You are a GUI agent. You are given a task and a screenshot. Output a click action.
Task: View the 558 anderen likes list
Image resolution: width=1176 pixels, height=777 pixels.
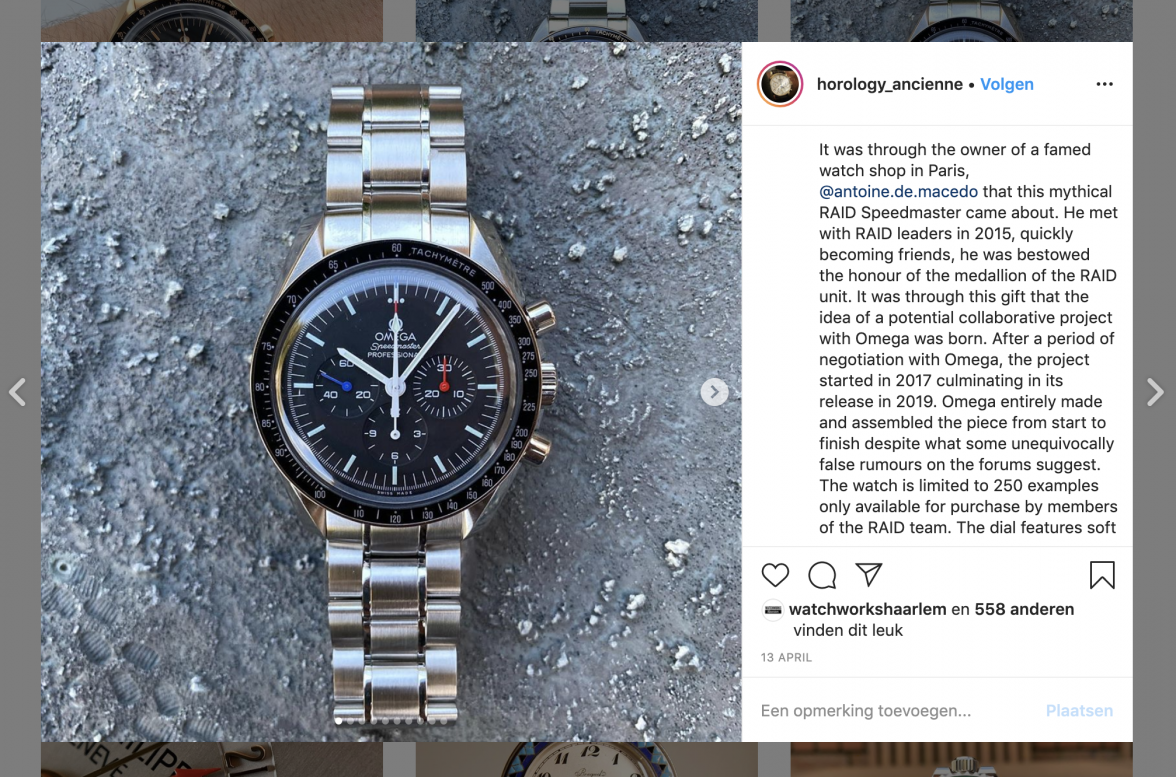point(1024,609)
